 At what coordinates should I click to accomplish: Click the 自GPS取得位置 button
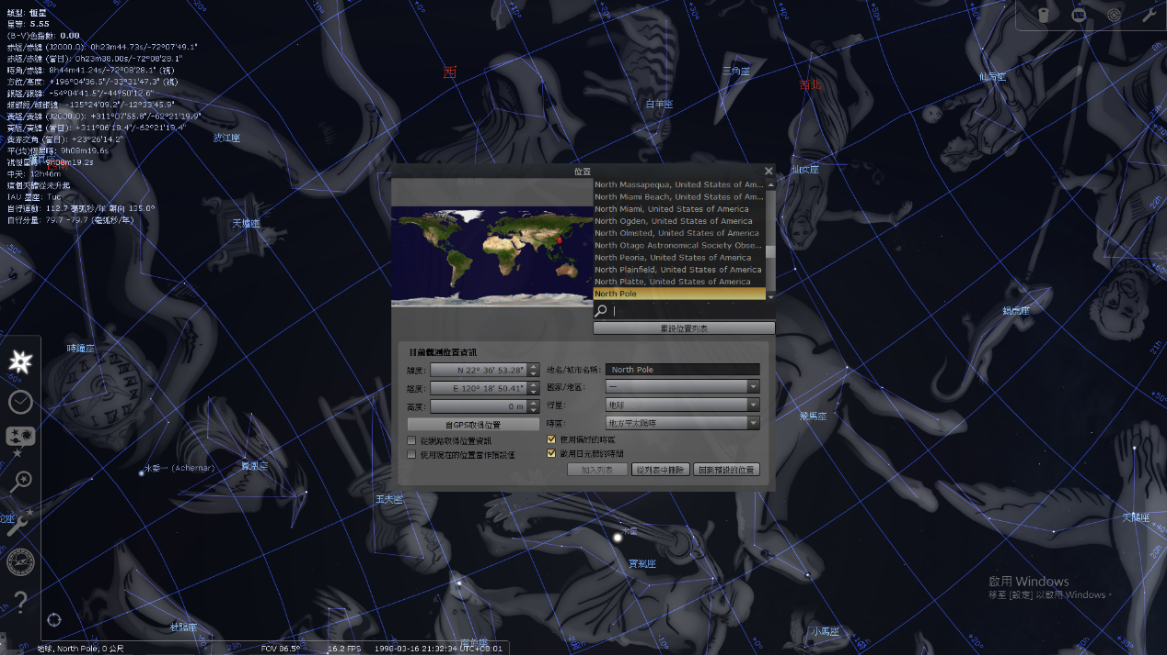click(473, 424)
